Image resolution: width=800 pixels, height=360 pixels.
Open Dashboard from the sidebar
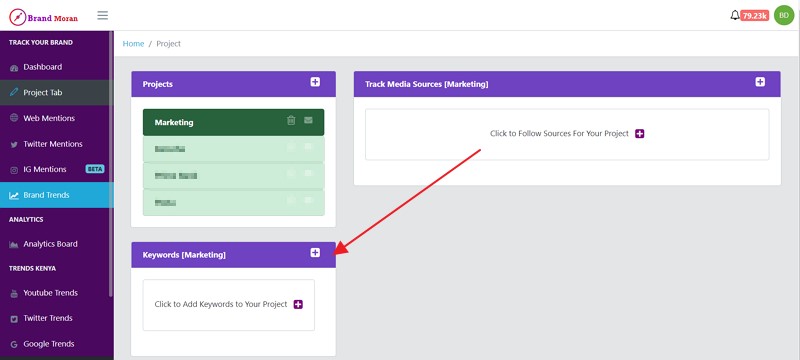click(57, 67)
